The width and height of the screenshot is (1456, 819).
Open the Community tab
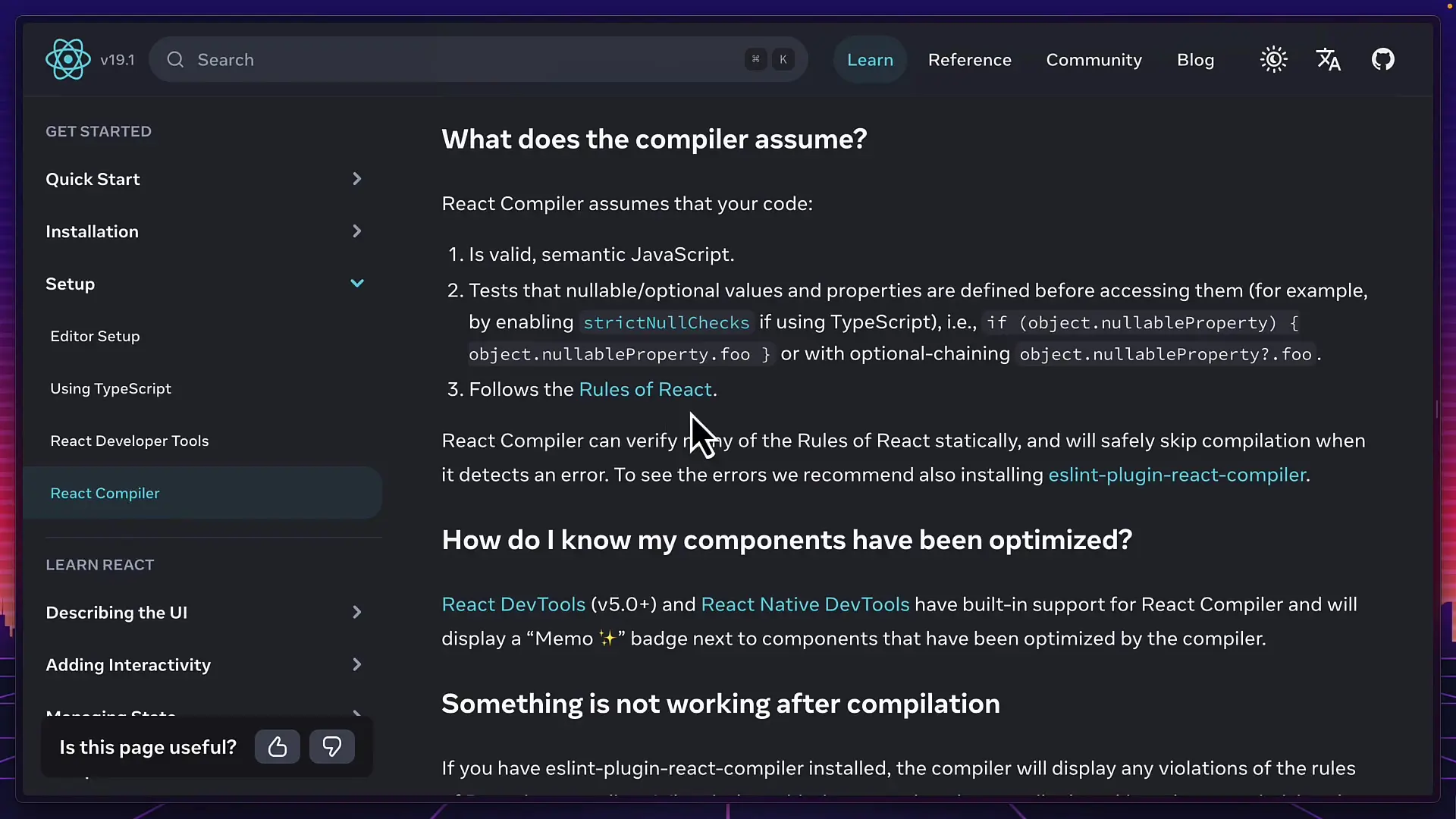coord(1094,59)
